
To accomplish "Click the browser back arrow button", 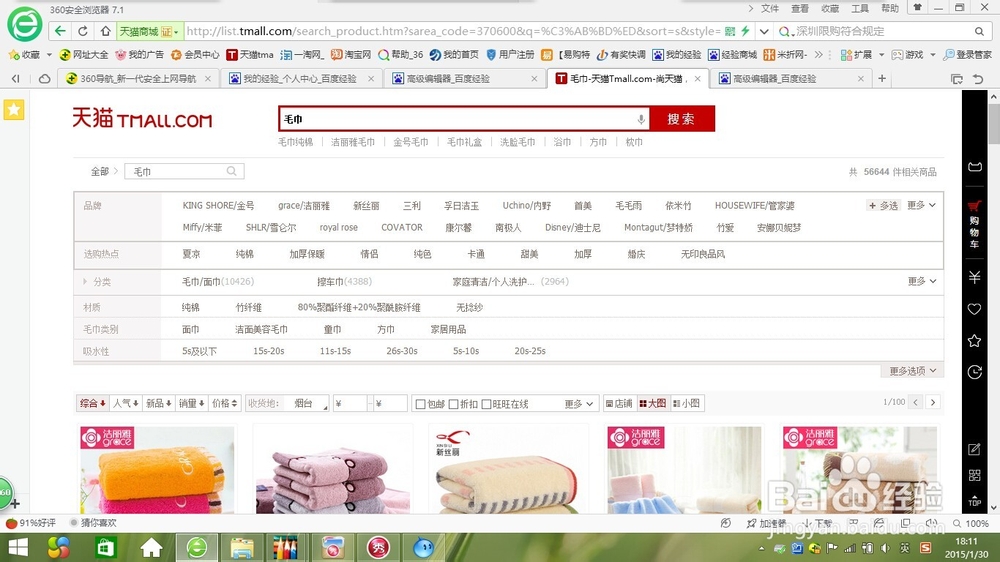I will tap(60, 31).
